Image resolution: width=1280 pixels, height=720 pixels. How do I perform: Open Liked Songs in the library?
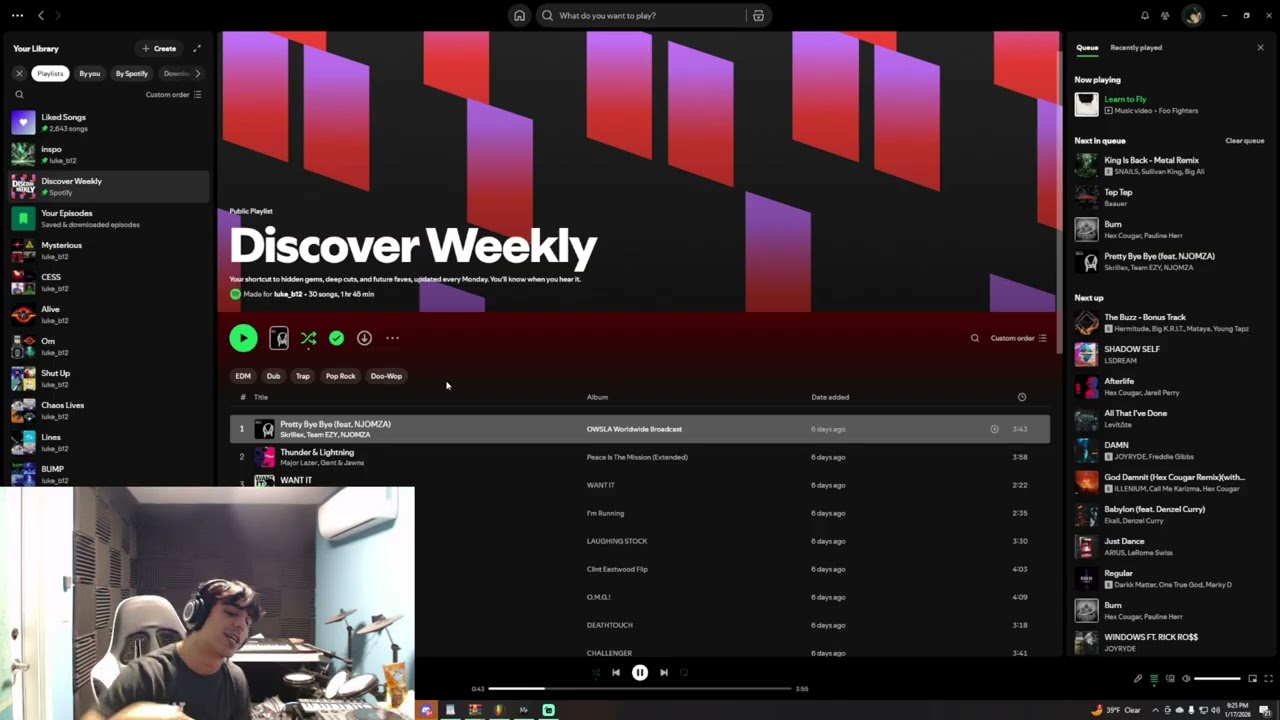pos(108,122)
